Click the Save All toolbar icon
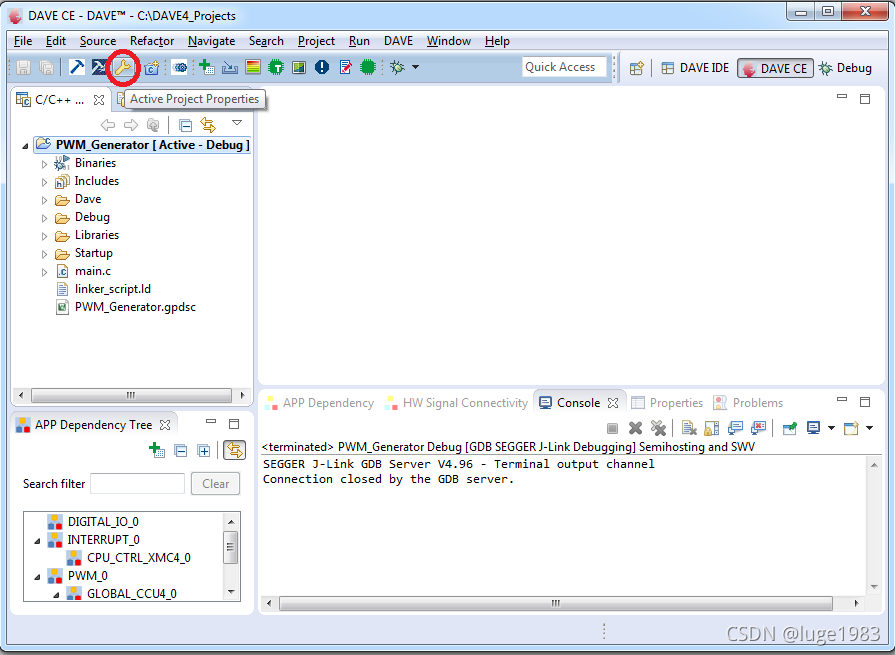The image size is (895, 655). point(46,68)
